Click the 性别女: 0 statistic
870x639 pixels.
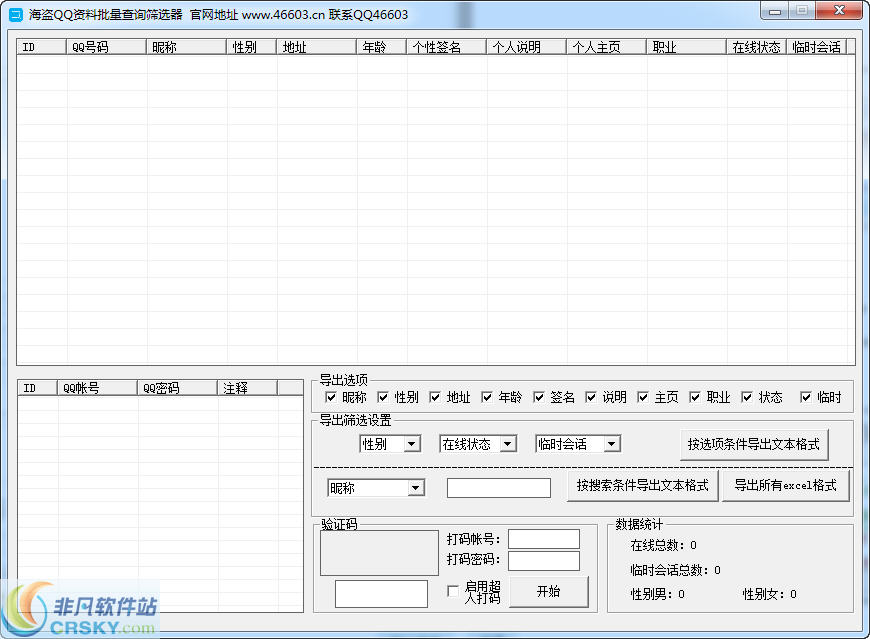[x=770, y=594]
